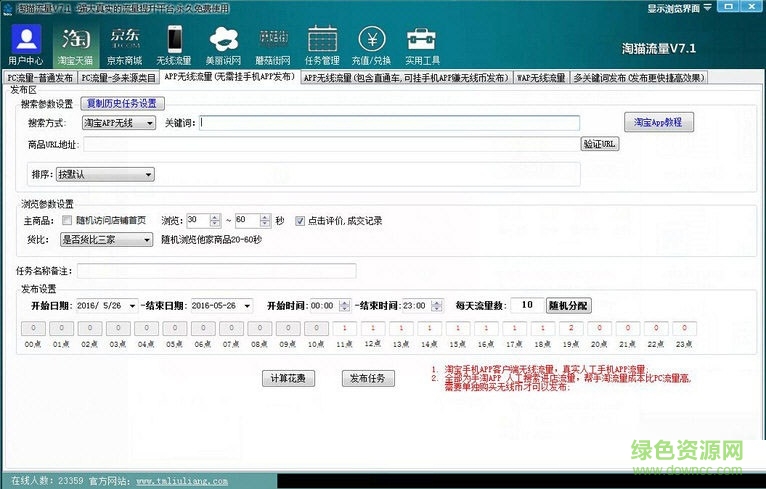
Task: Click the 19点 hourly traffic box
Action: pos(571,328)
